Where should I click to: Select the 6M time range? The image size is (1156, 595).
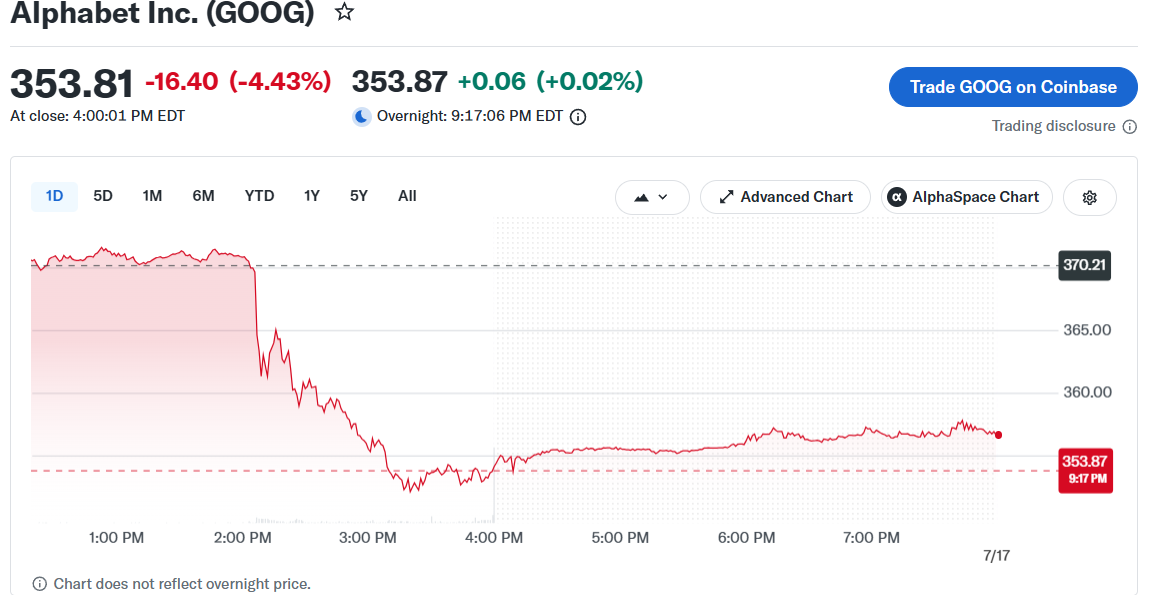[203, 196]
